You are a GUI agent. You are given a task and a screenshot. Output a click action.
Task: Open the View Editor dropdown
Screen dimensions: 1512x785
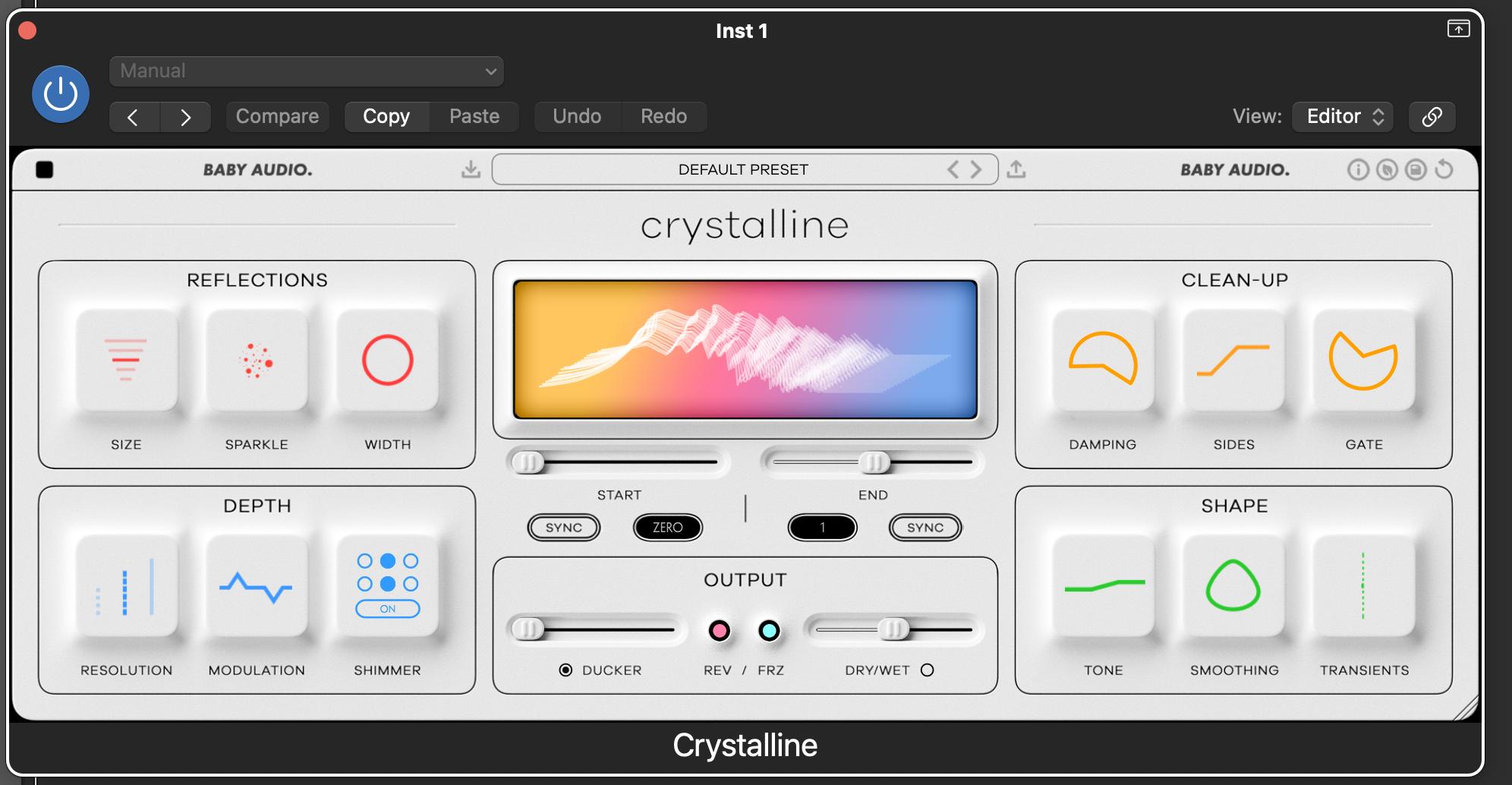[x=1342, y=116]
